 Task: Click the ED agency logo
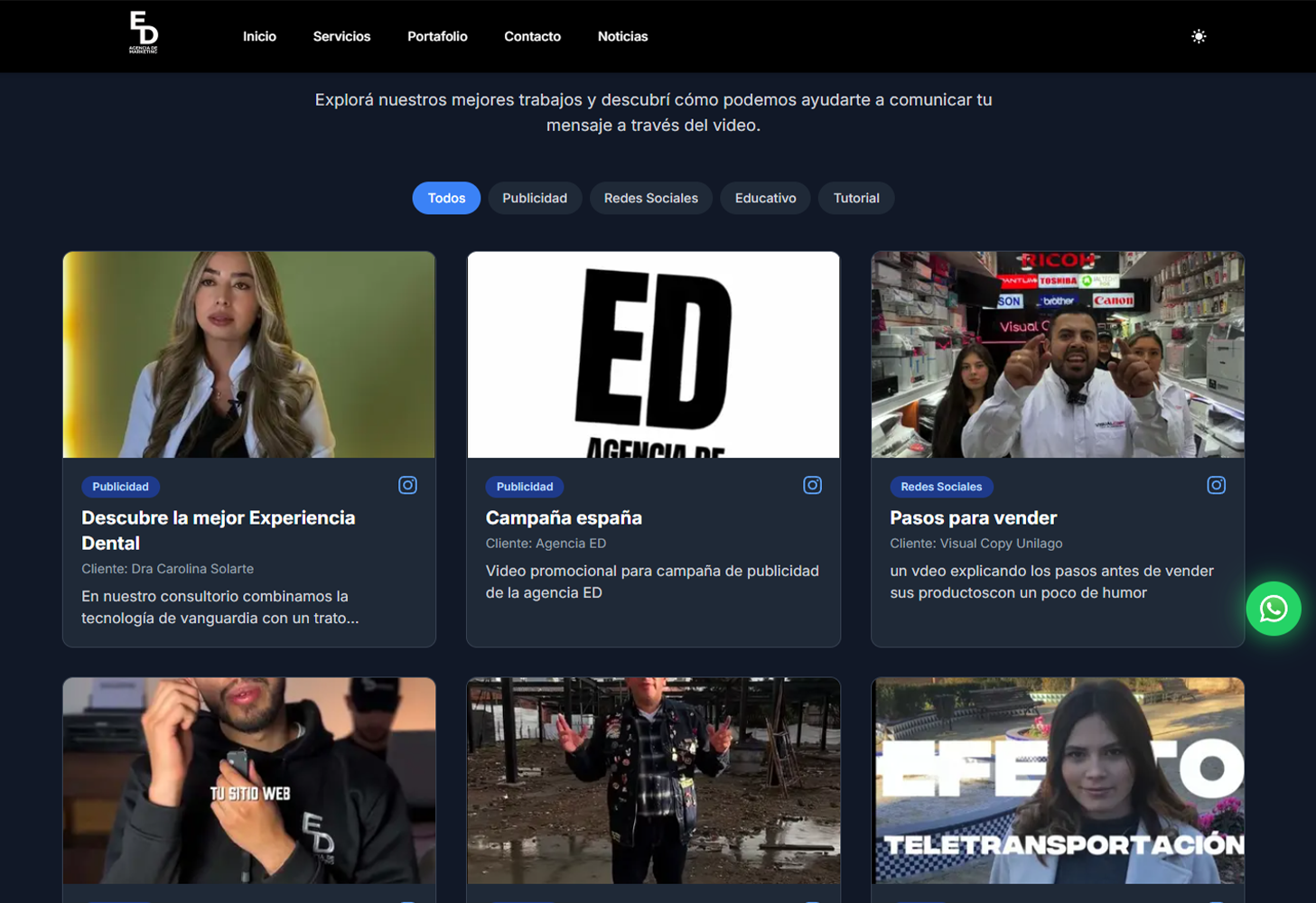pyautogui.click(x=144, y=33)
